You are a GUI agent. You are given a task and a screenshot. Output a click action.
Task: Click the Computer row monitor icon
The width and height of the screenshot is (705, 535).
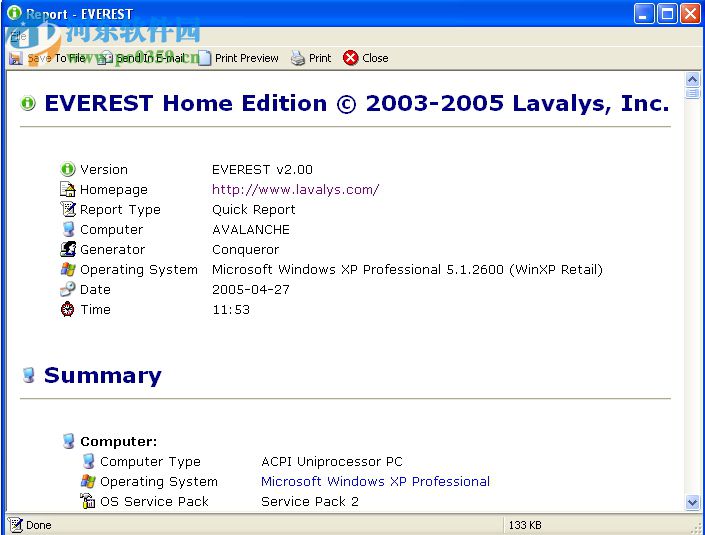68,229
